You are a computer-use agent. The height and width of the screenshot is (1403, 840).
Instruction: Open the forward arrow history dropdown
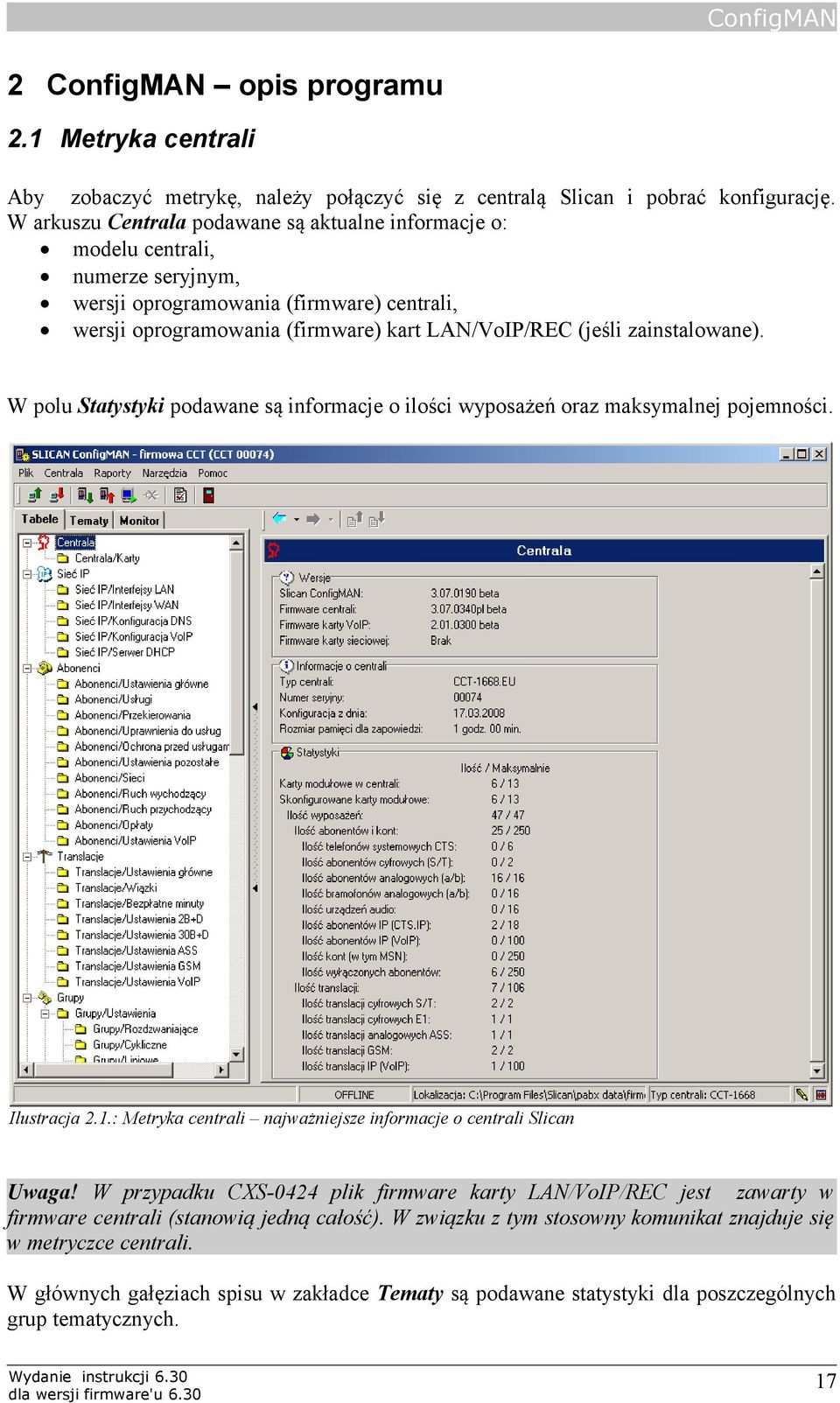click(x=331, y=519)
